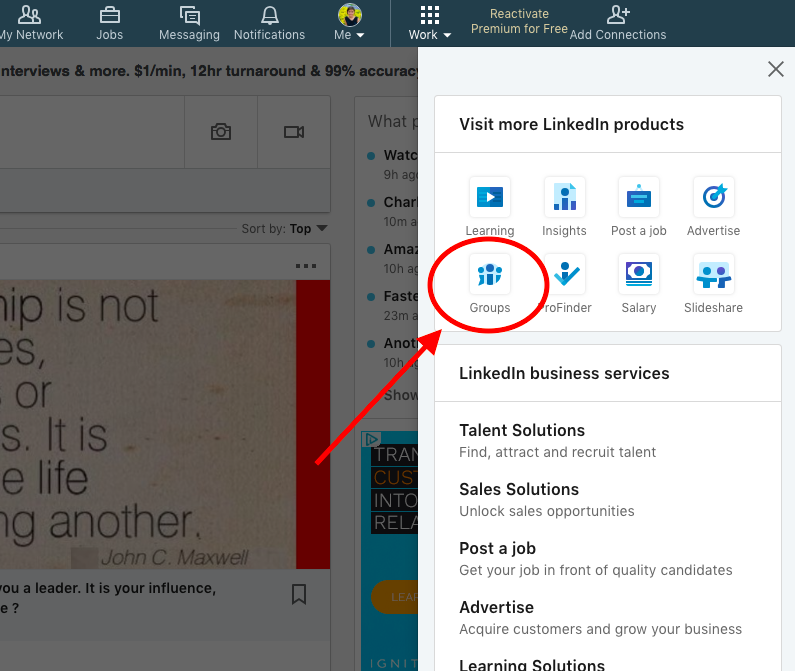Open the Advertise product icon
795x671 pixels.
click(x=713, y=197)
